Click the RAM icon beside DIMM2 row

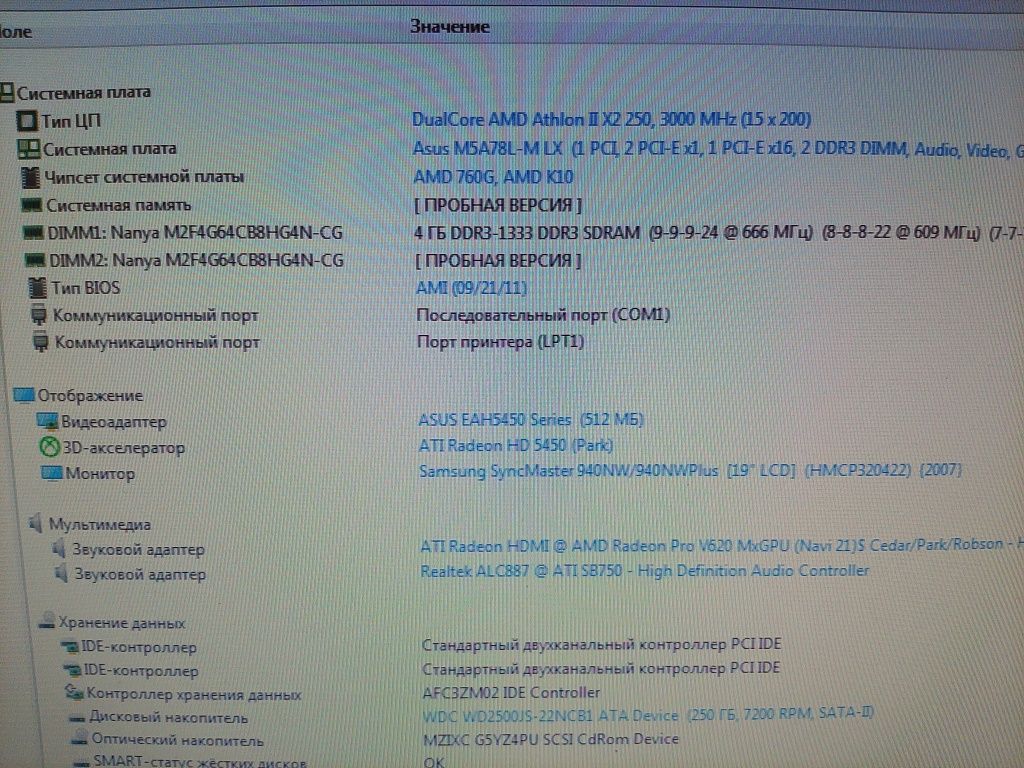(x=35, y=261)
